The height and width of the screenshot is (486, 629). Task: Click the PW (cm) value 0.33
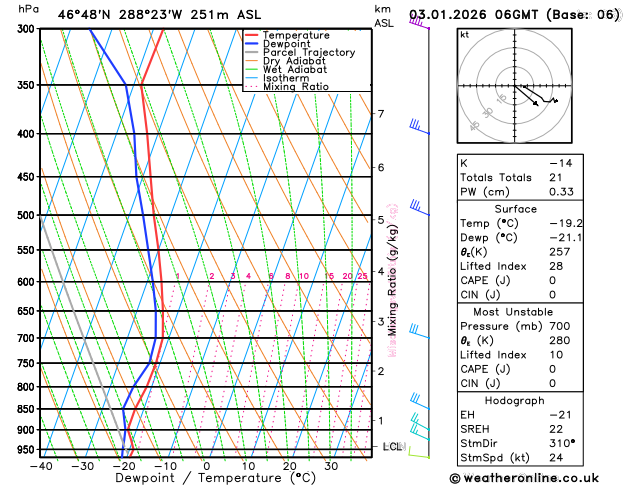coord(561,192)
